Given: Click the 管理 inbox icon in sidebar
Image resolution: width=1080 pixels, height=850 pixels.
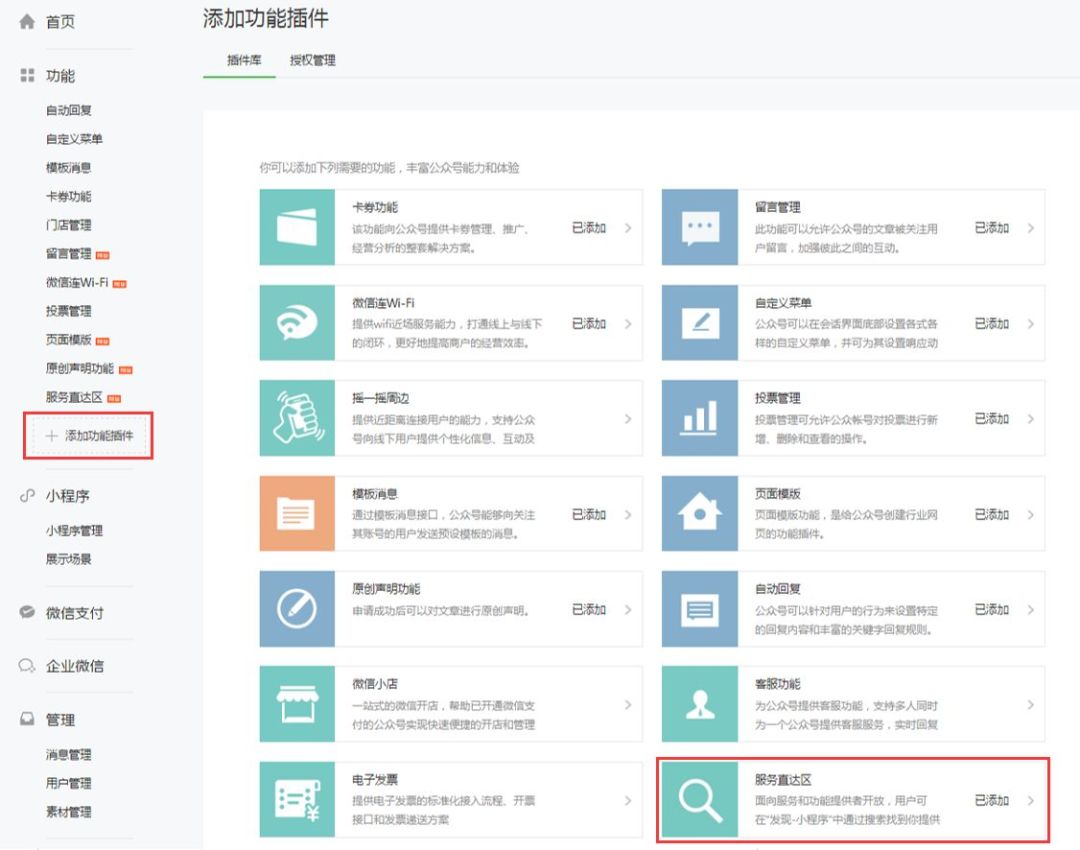Looking at the screenshot, I should [x=27, y=719].
